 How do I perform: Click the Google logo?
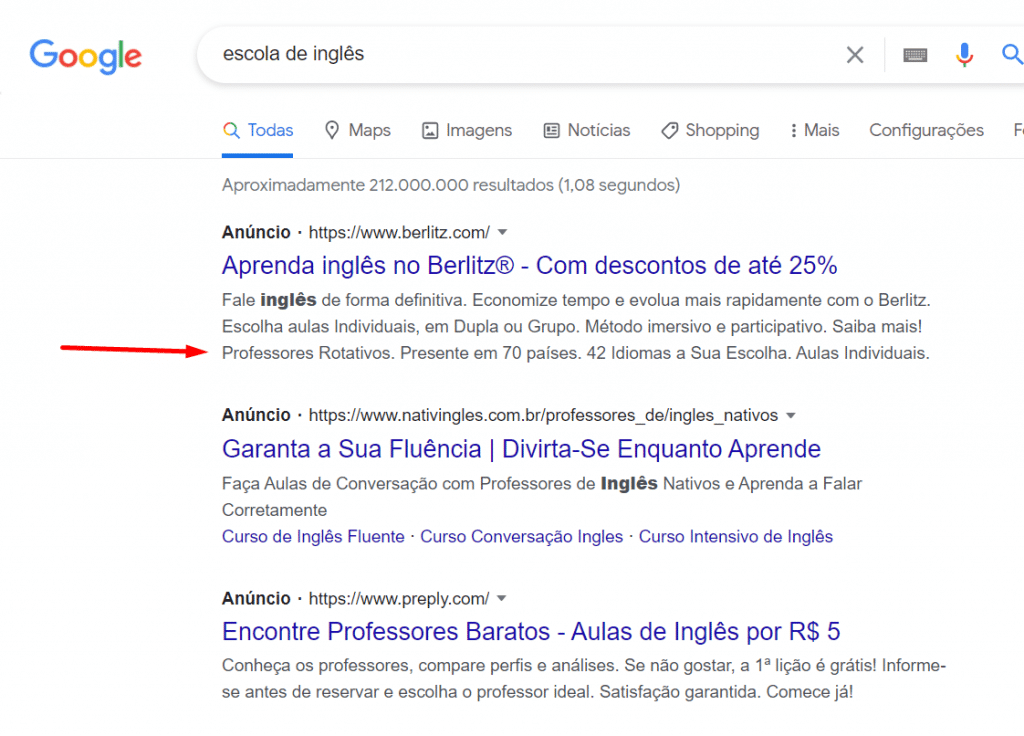point(86,56)
